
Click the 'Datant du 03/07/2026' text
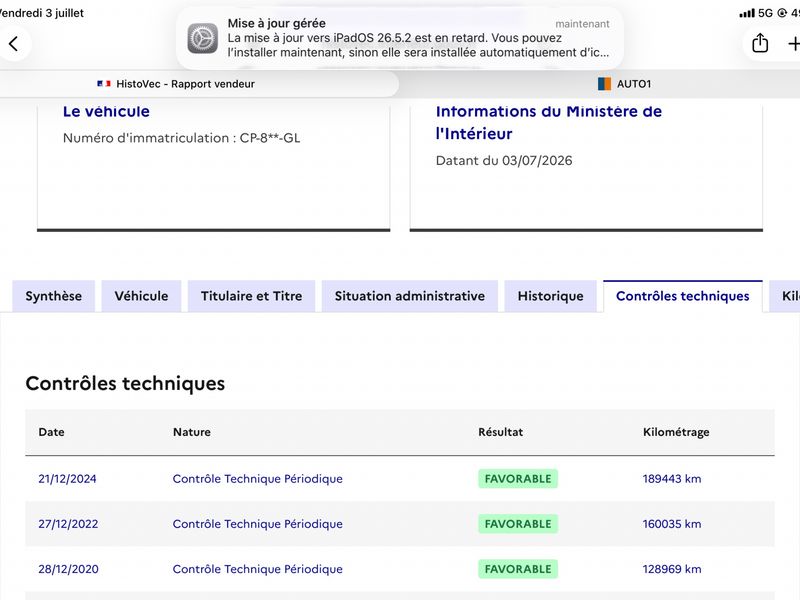[x=504, y=161]
